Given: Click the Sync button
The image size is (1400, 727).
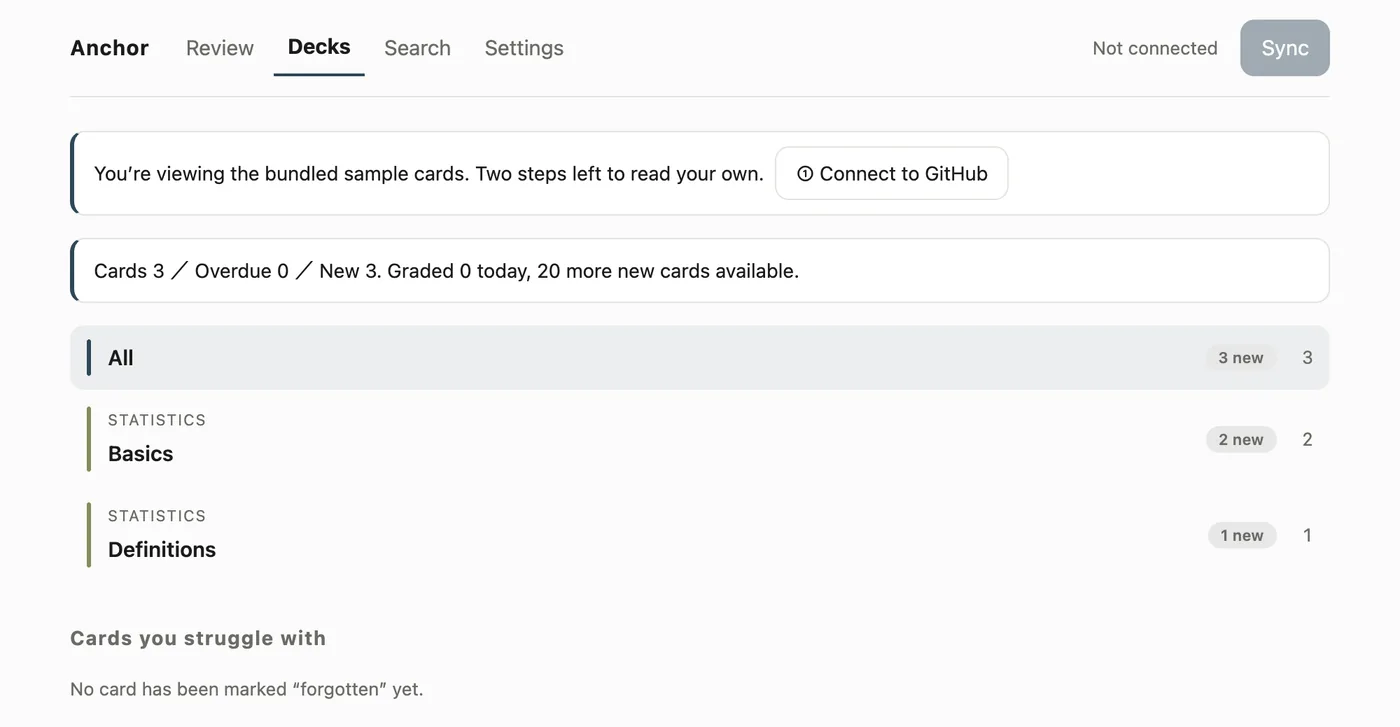Looking at the screenshot, I should pos(1285,48).
